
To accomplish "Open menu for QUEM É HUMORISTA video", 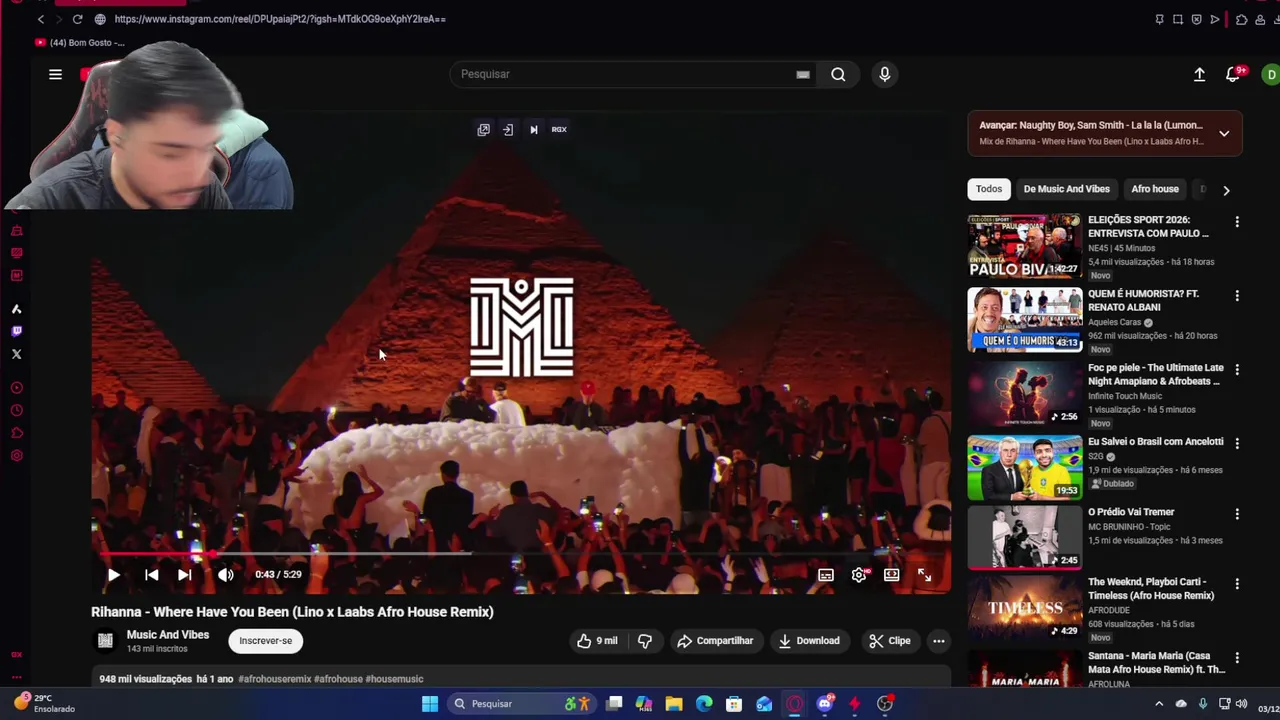I will 1237,296.
